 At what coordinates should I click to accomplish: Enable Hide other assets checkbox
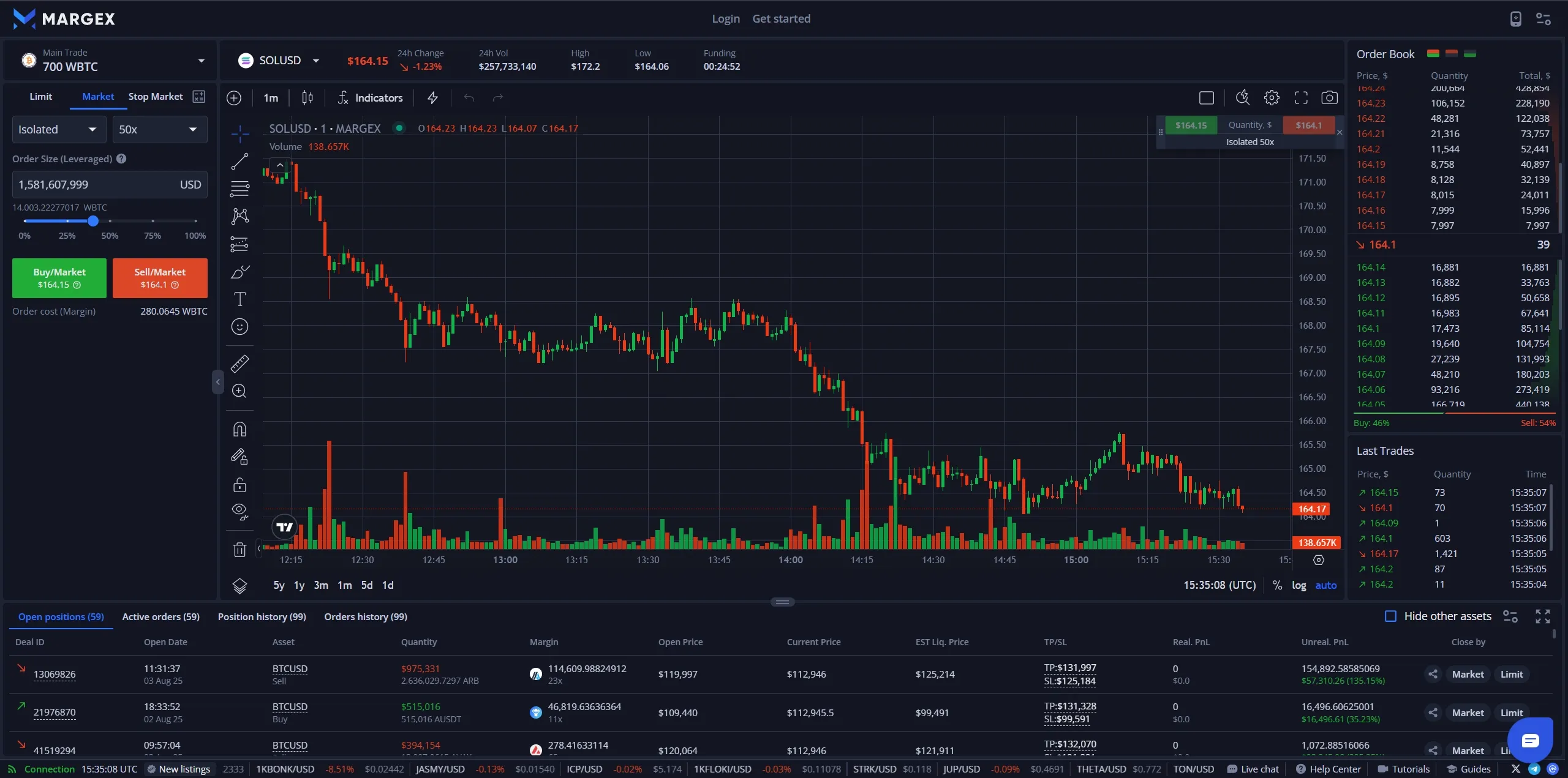[1390, 616]
